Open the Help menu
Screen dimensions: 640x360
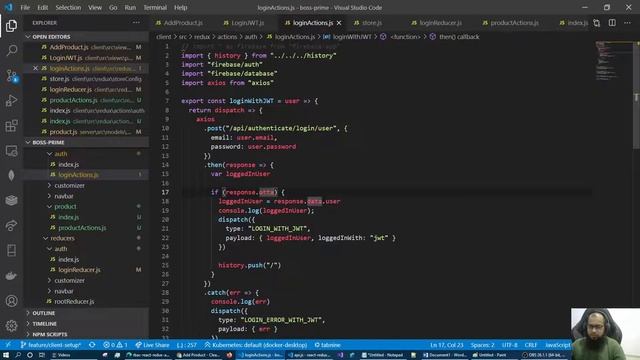tap(180, 7)
